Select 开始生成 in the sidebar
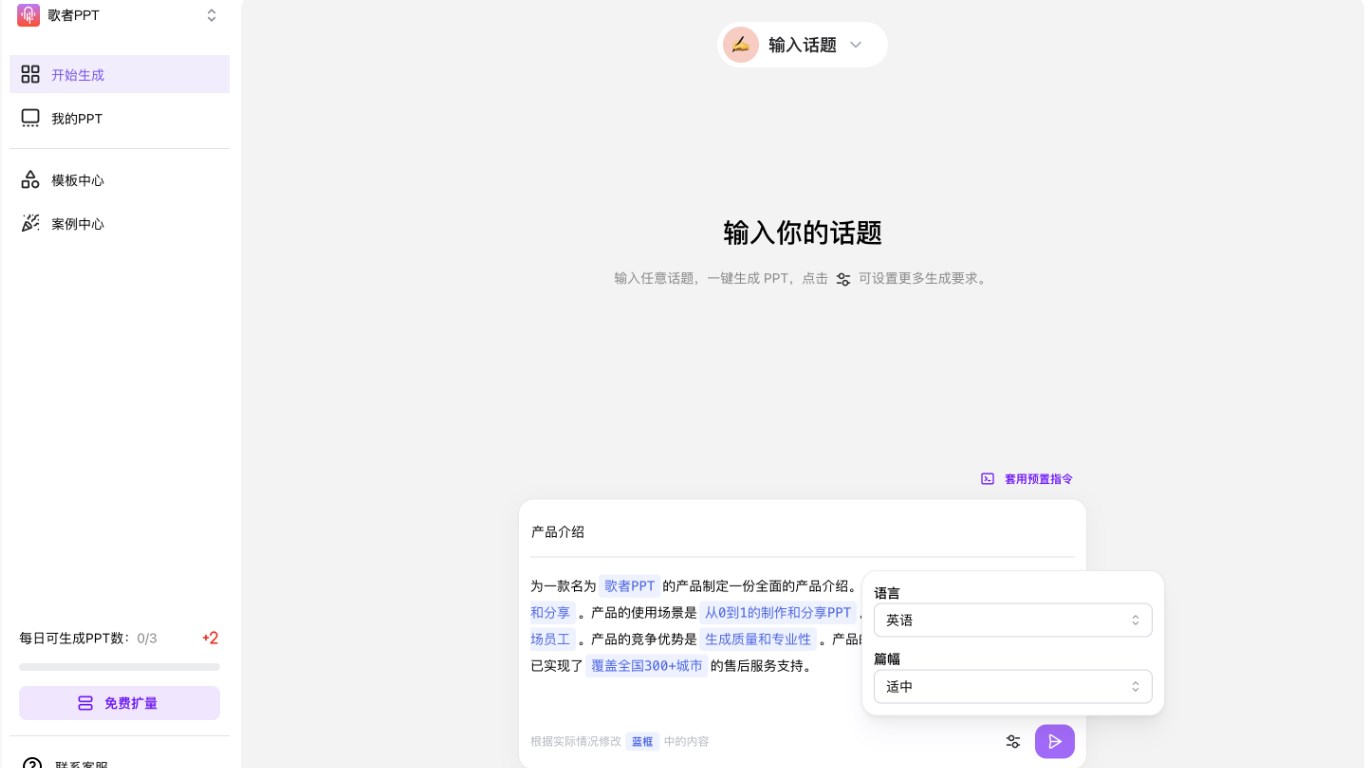The height and width of the screenshot is (768, 1366). (120, 74)
